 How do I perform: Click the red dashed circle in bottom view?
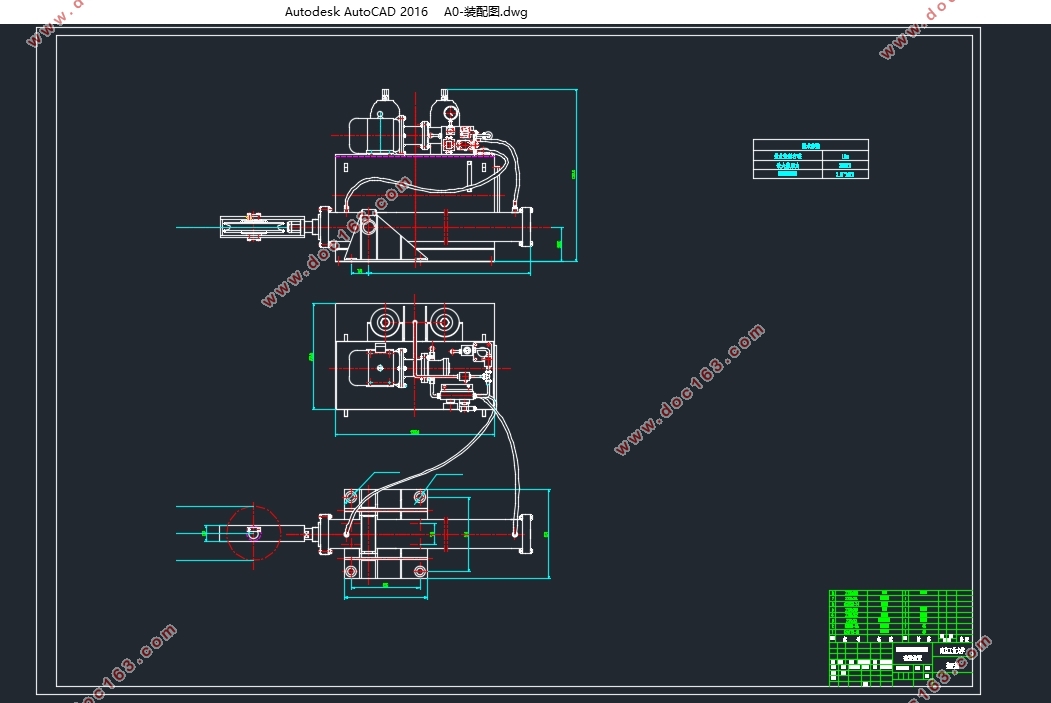pos(253,533)
